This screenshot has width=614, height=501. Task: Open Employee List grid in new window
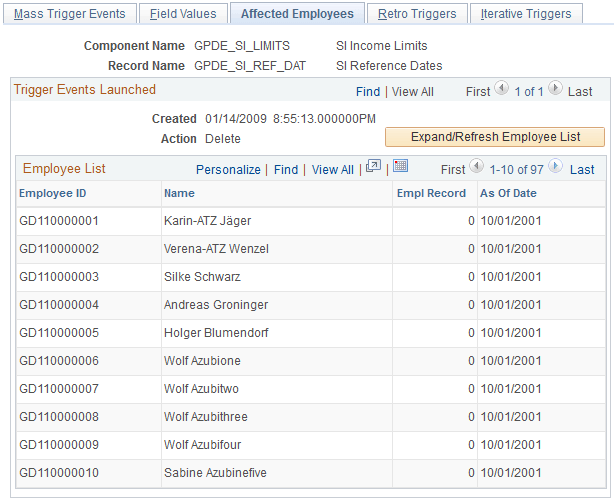(373, 166)
